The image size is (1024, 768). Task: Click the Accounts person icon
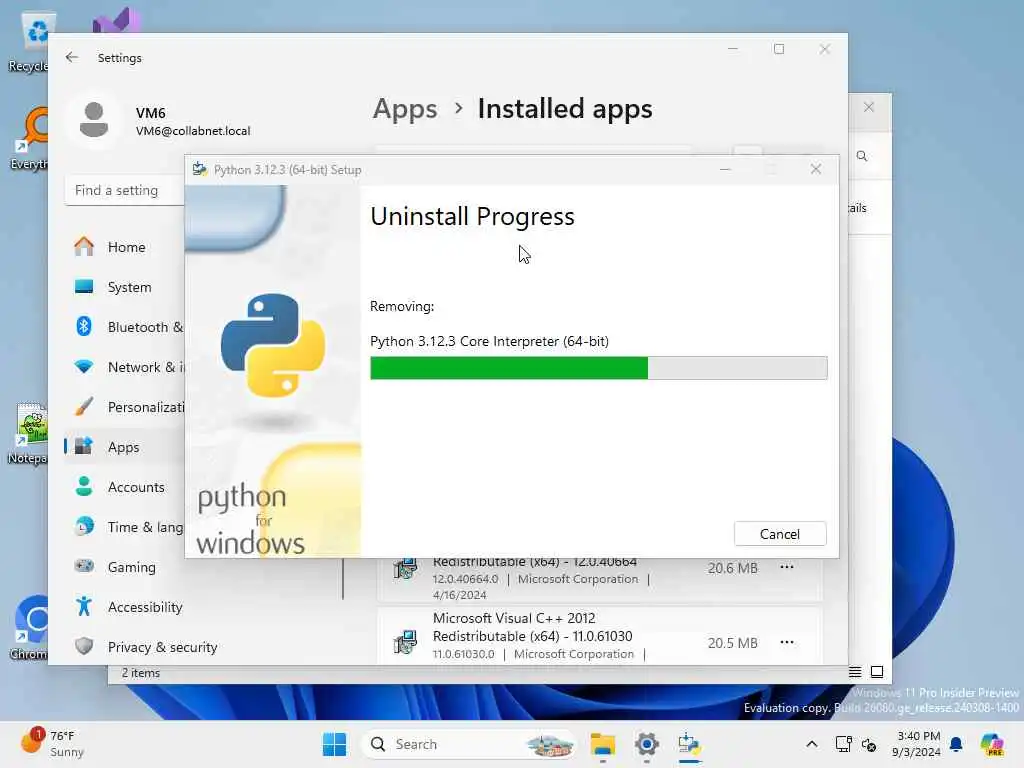pos(84,486)
